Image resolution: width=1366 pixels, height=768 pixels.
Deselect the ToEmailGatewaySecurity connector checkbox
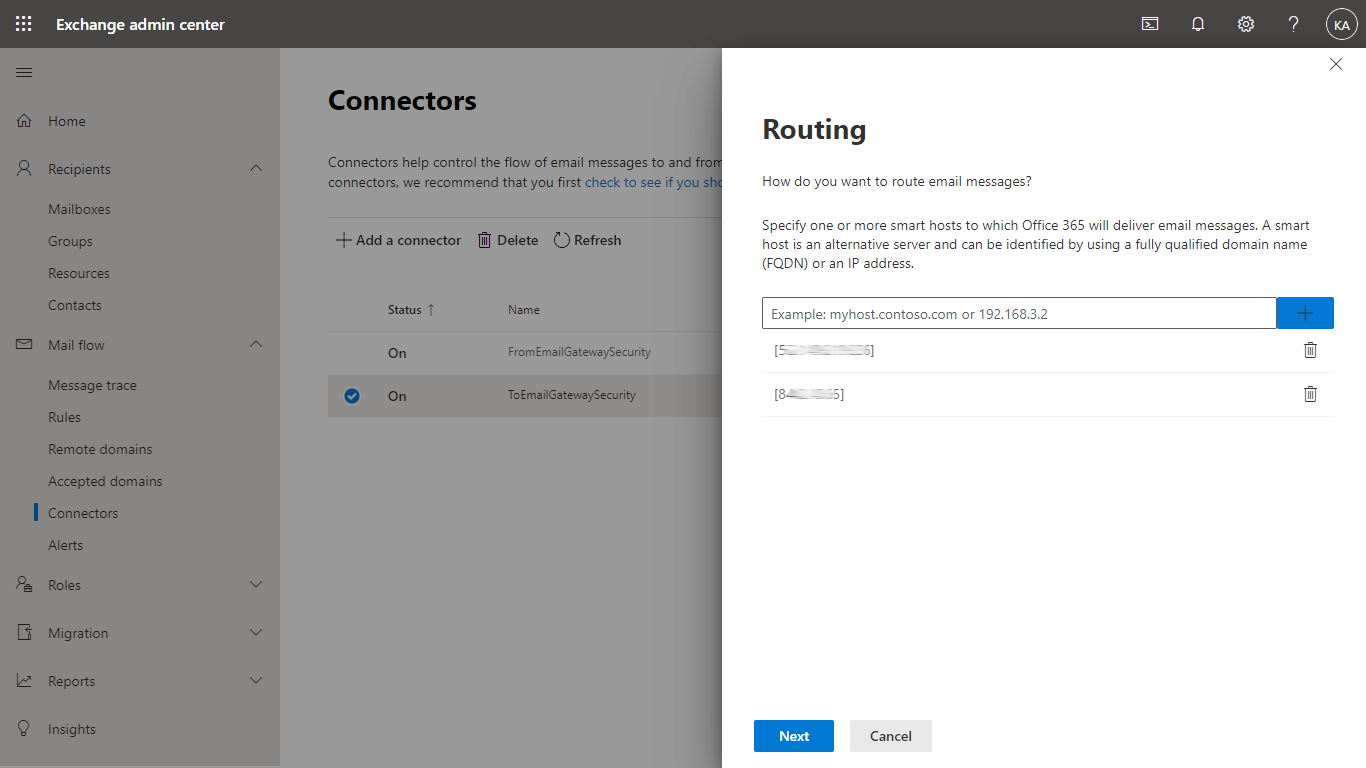pos(352,396)
